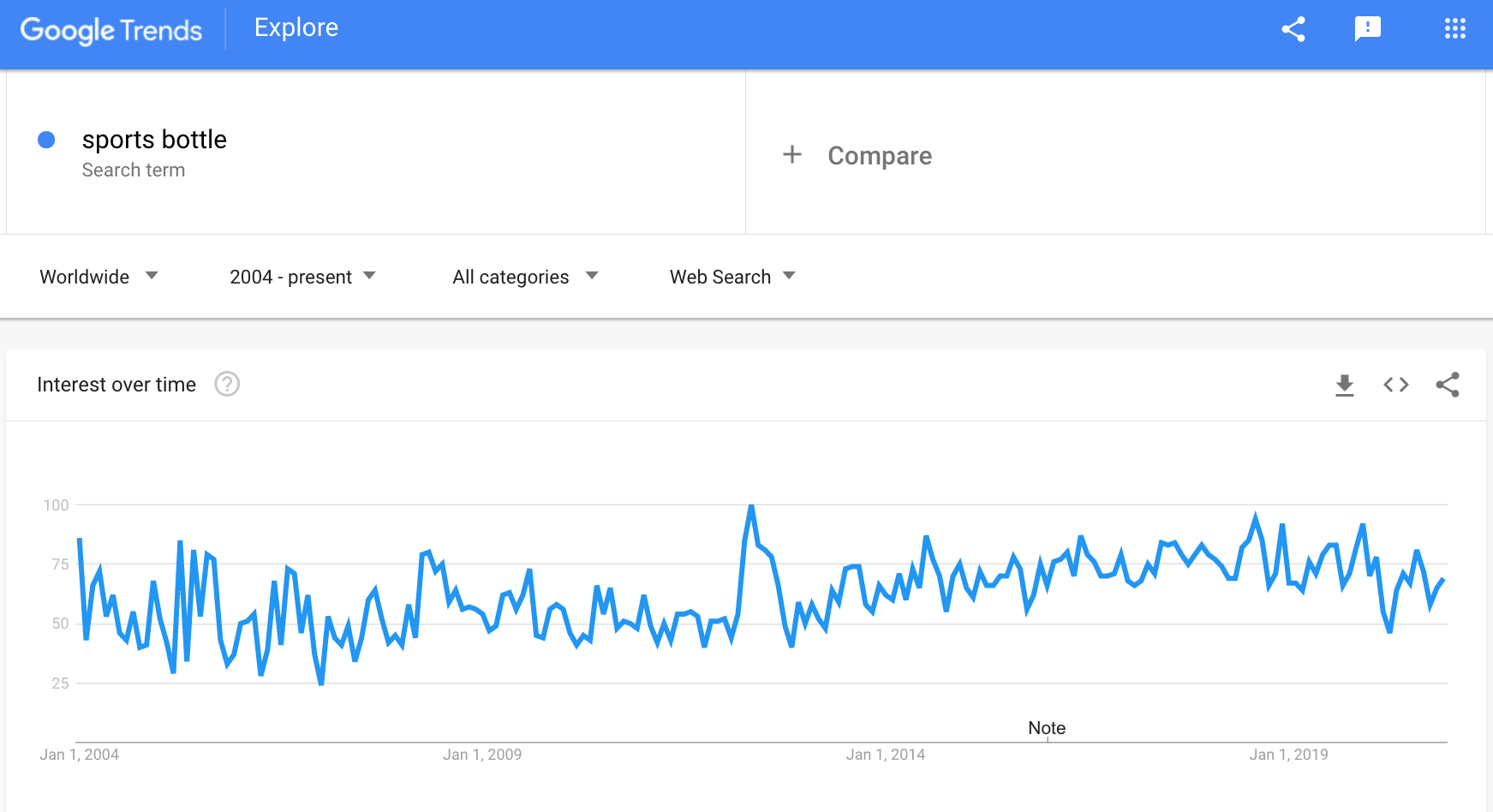Click the Explore header item

click(296, 27)
